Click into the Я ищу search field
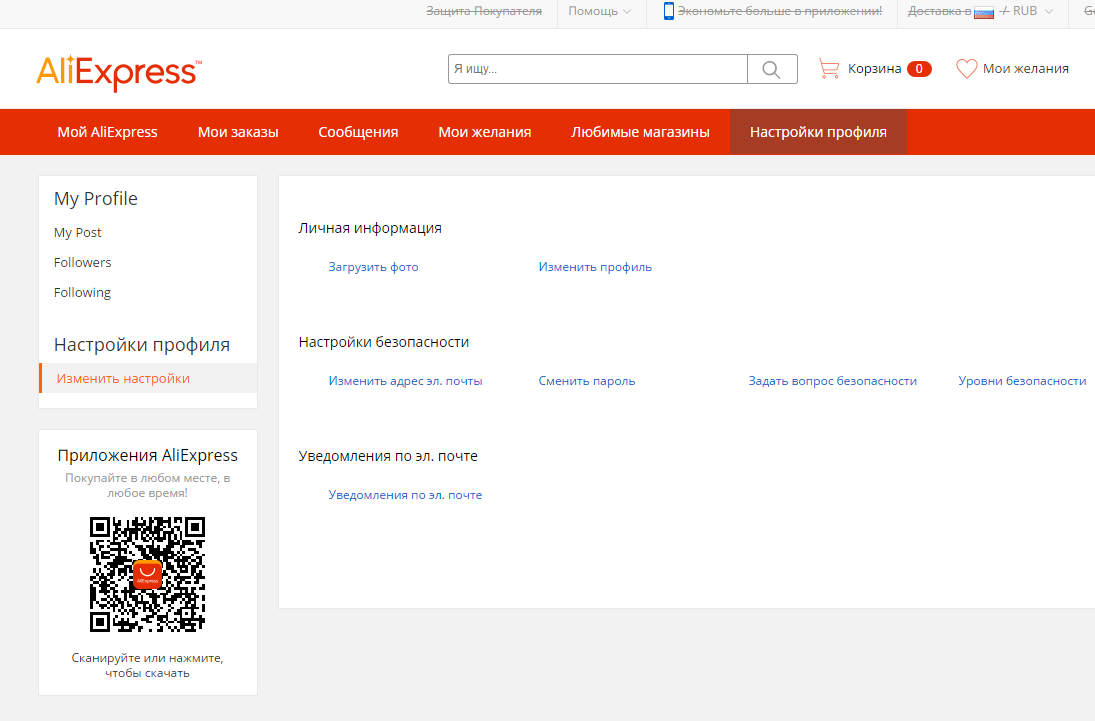Screen dimensions: 1095x721 click(598, 69)
